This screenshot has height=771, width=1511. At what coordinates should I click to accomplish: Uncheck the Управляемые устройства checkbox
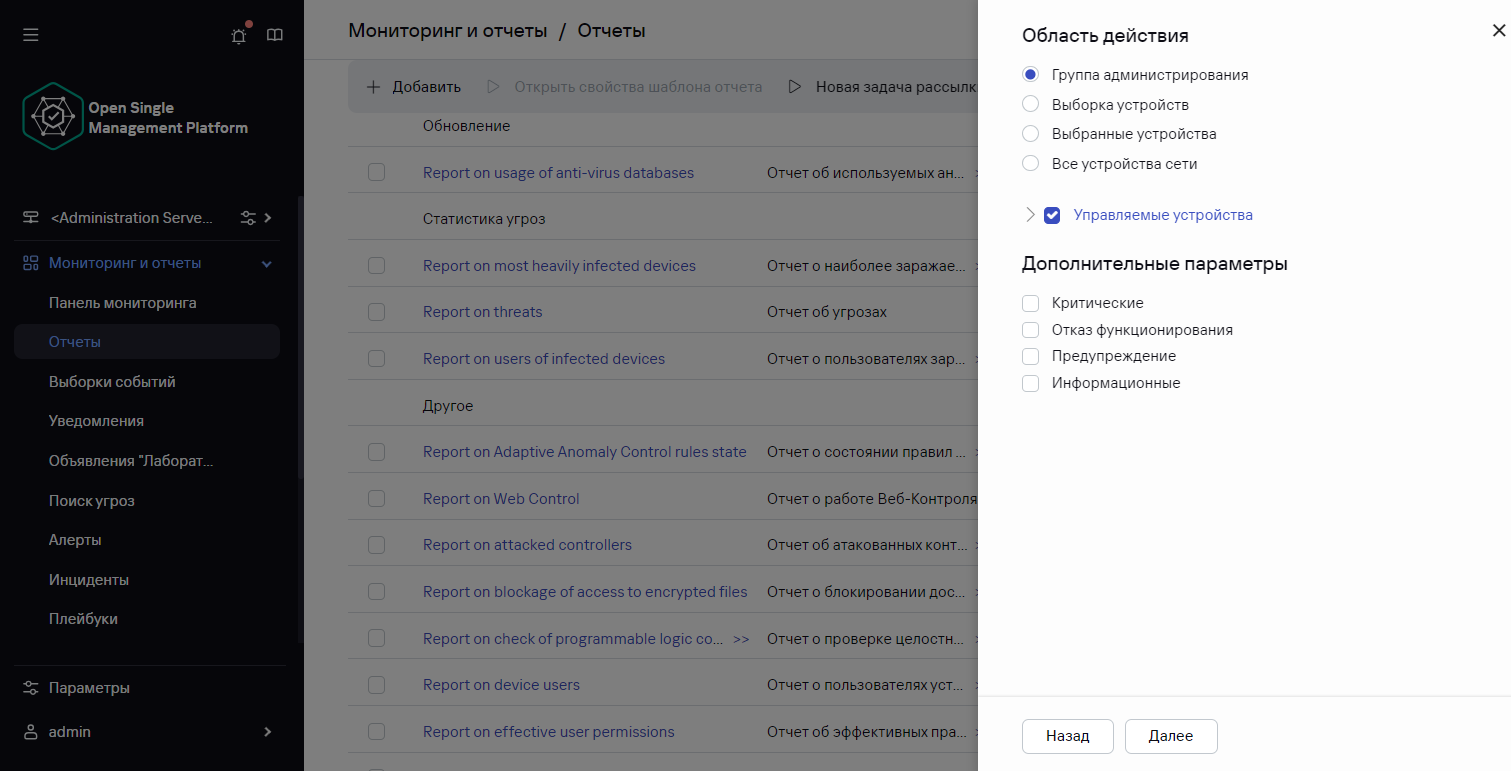tap(1052, 215)
